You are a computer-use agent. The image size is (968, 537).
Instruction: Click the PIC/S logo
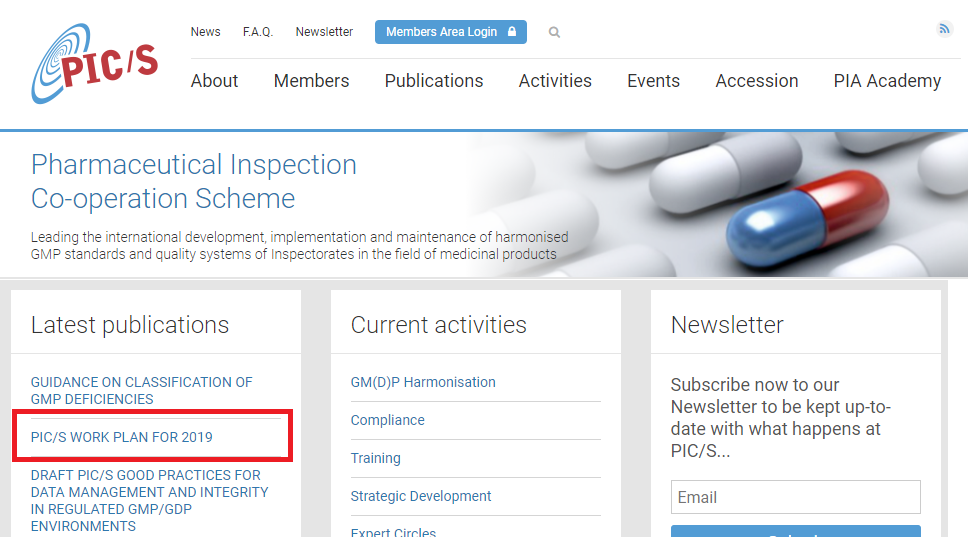94,64
